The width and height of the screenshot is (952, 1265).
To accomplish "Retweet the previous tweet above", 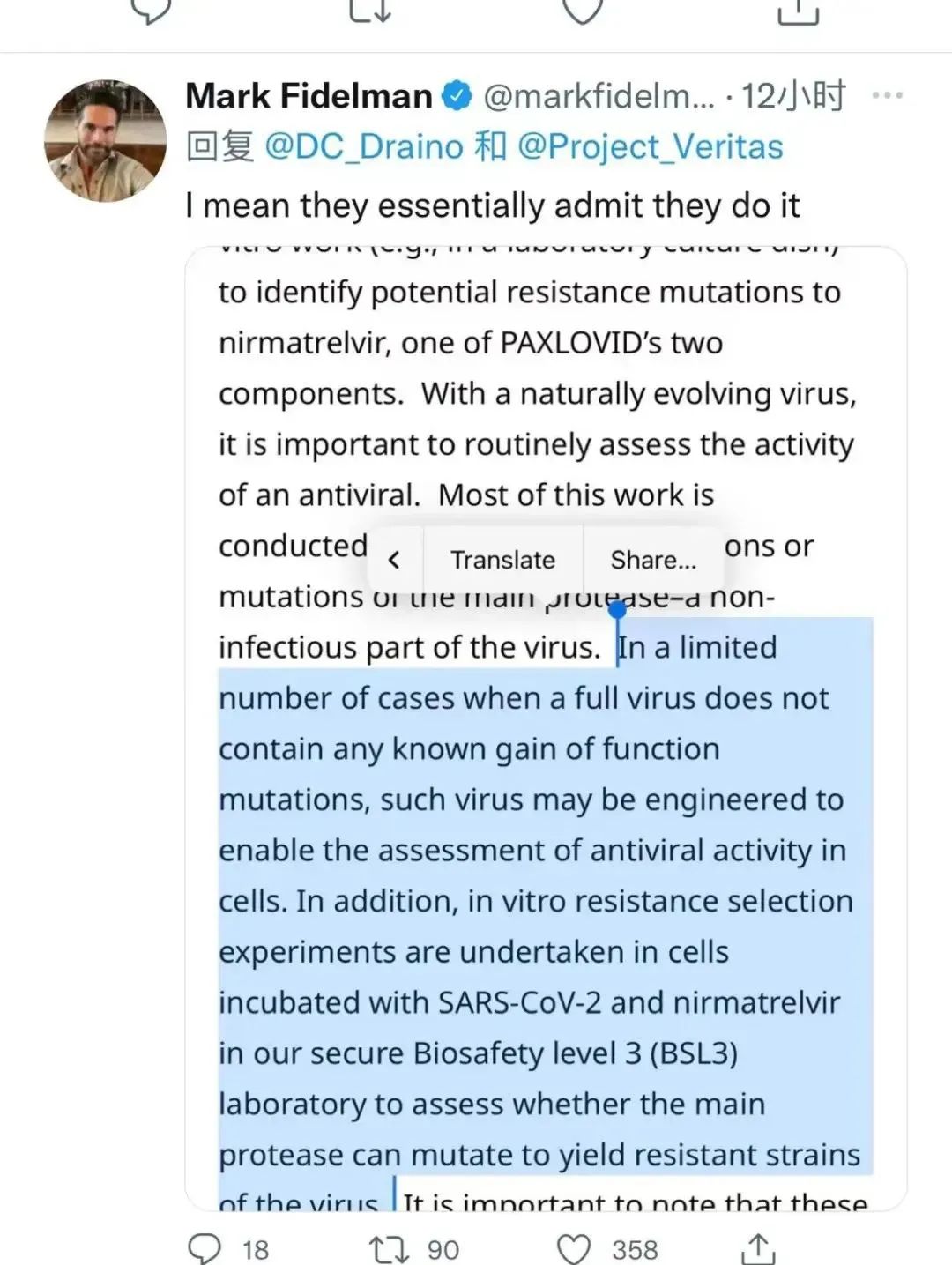I will click(370, 11).
